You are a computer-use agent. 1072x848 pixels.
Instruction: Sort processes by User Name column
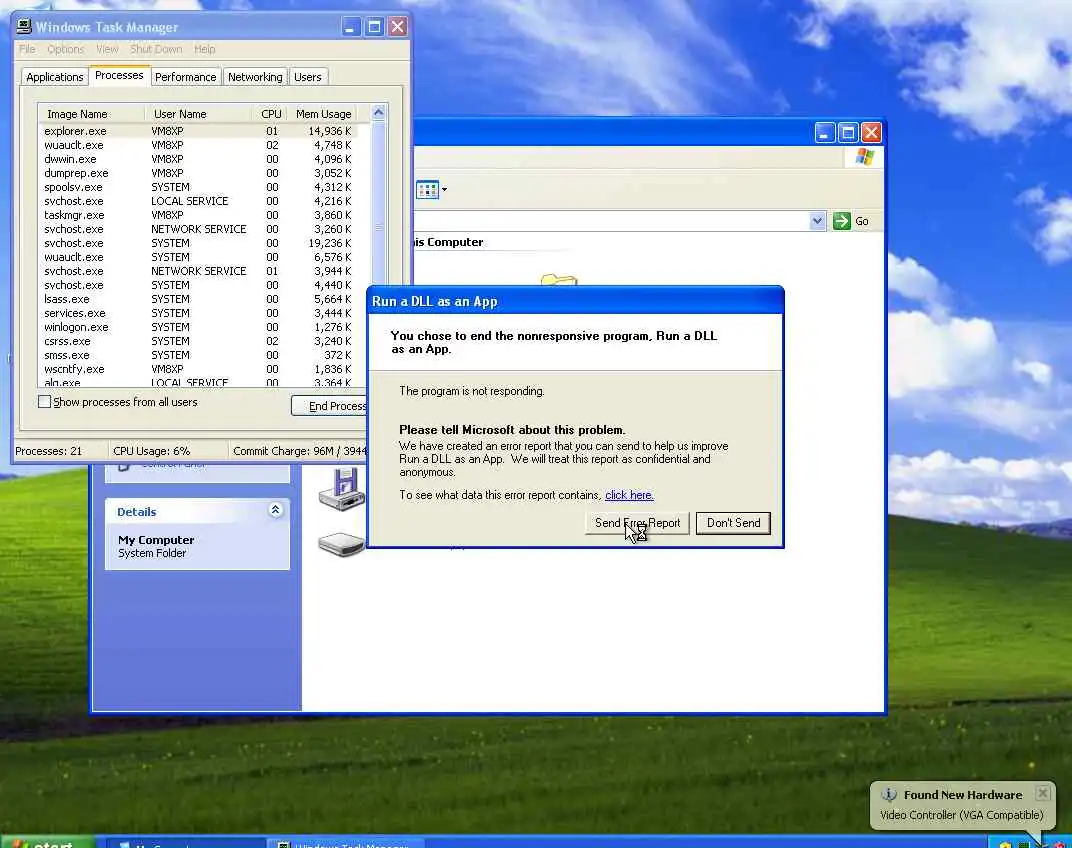[198, 114]
